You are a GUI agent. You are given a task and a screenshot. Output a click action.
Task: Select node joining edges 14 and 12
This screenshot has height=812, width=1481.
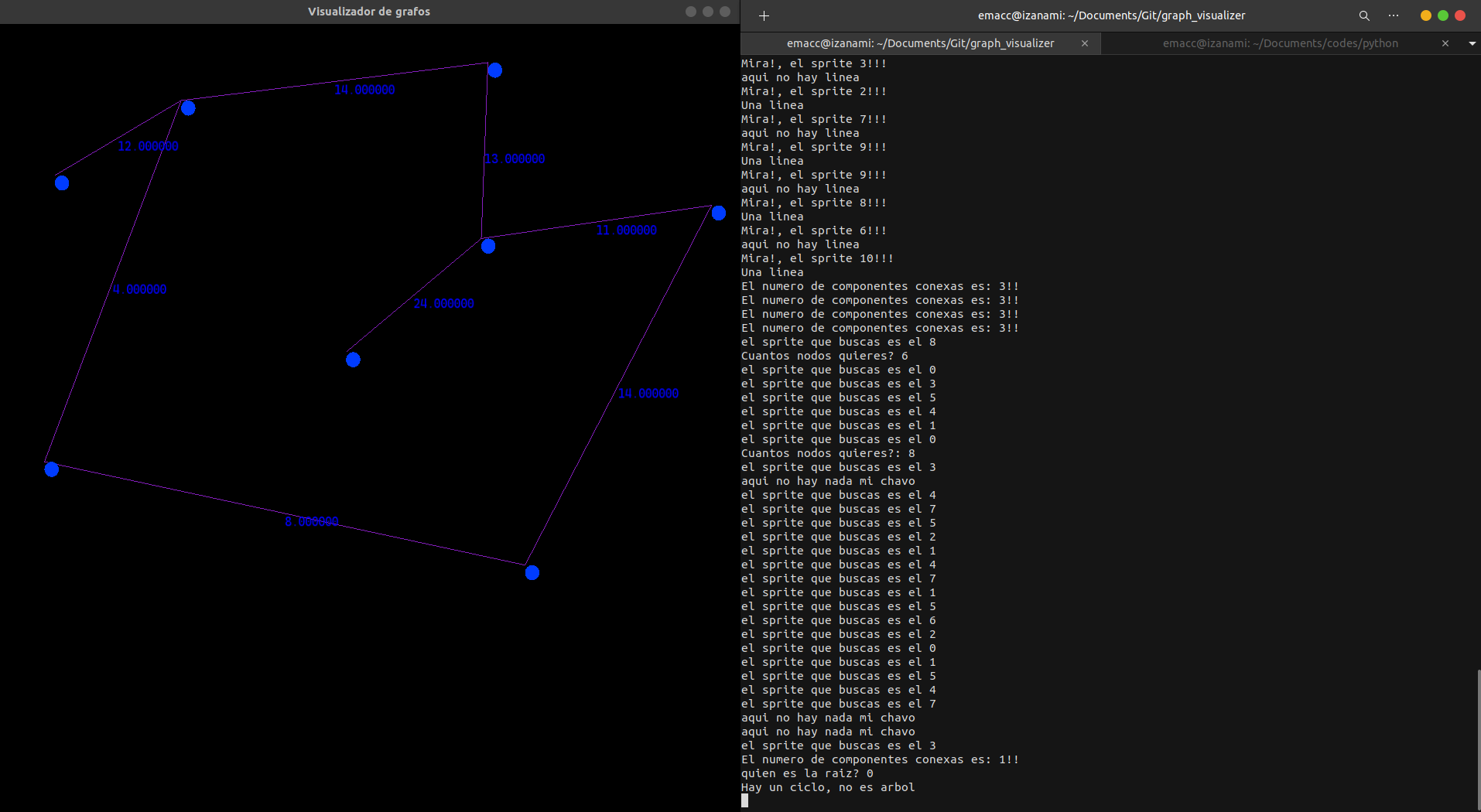coord(188,108)
